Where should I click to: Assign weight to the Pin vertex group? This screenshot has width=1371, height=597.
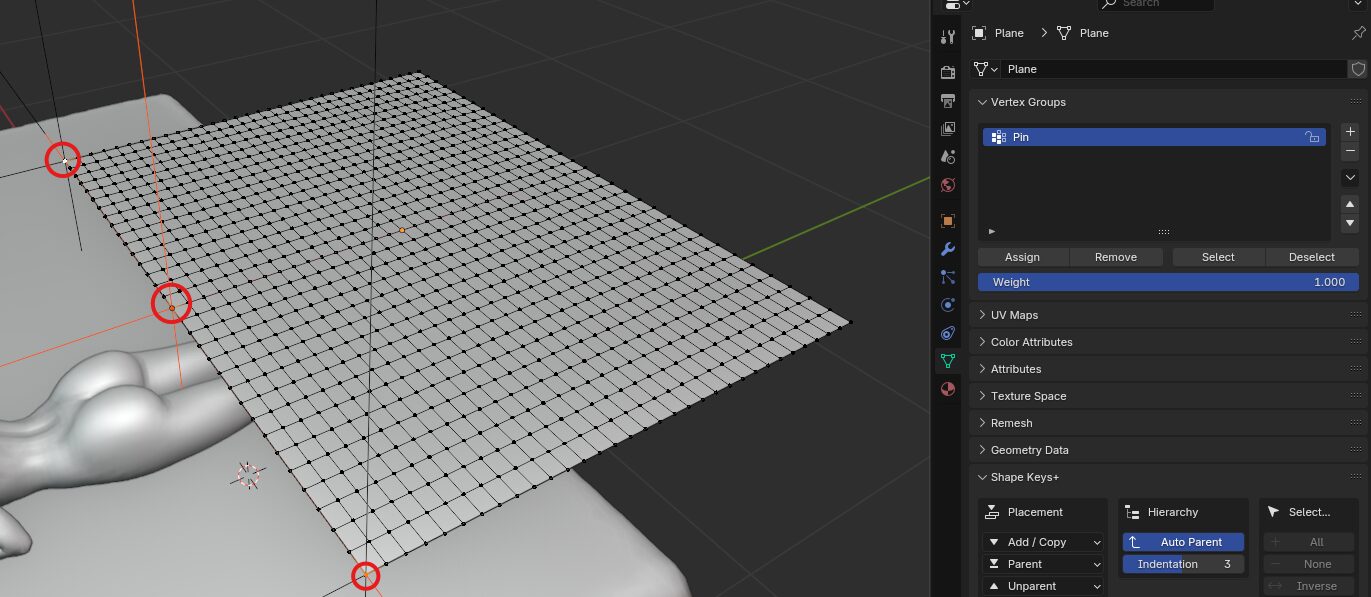[1022, 257]
